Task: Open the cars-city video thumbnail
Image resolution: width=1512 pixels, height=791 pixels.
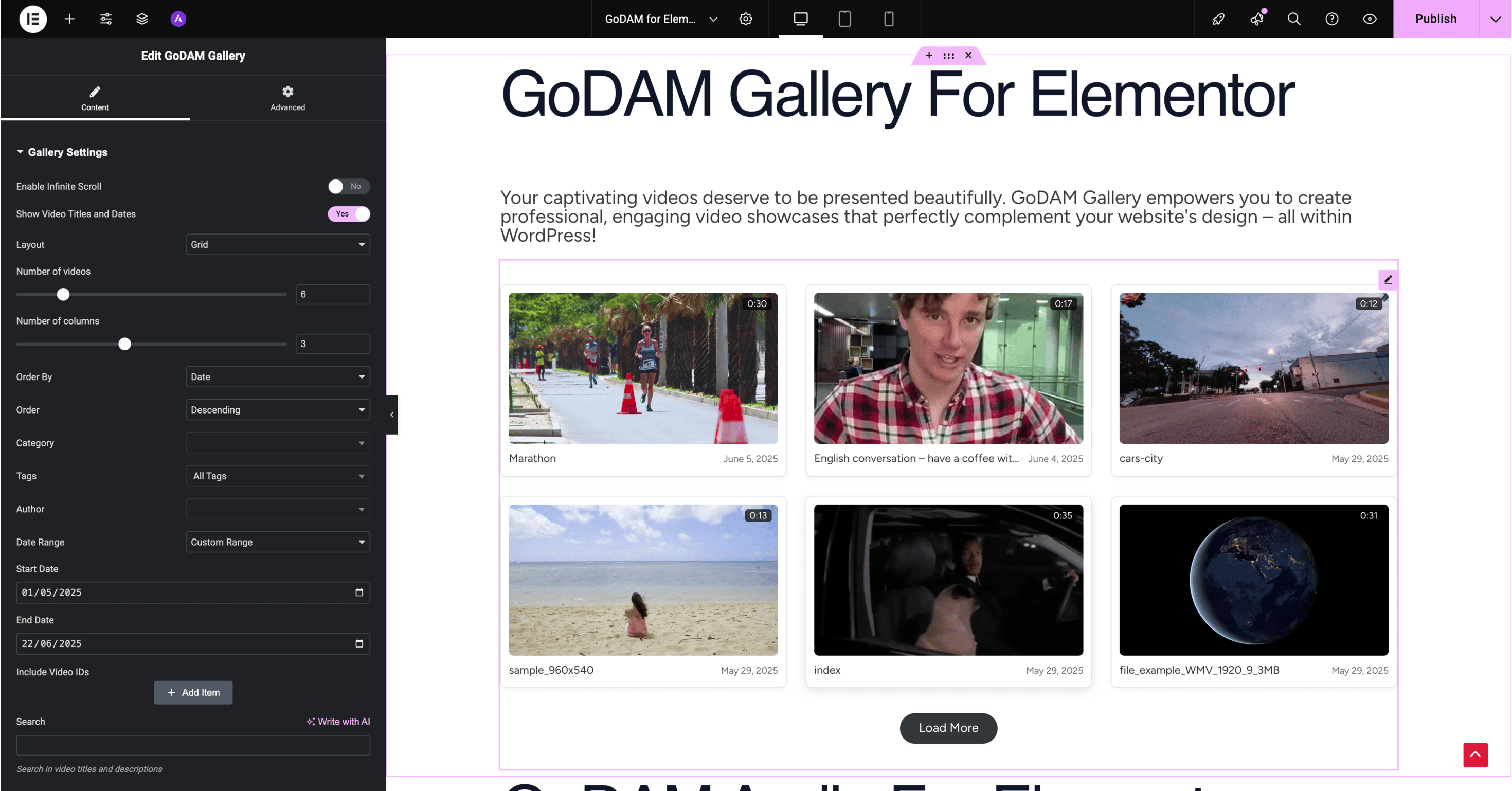Action: click(x=1253, y=368)
